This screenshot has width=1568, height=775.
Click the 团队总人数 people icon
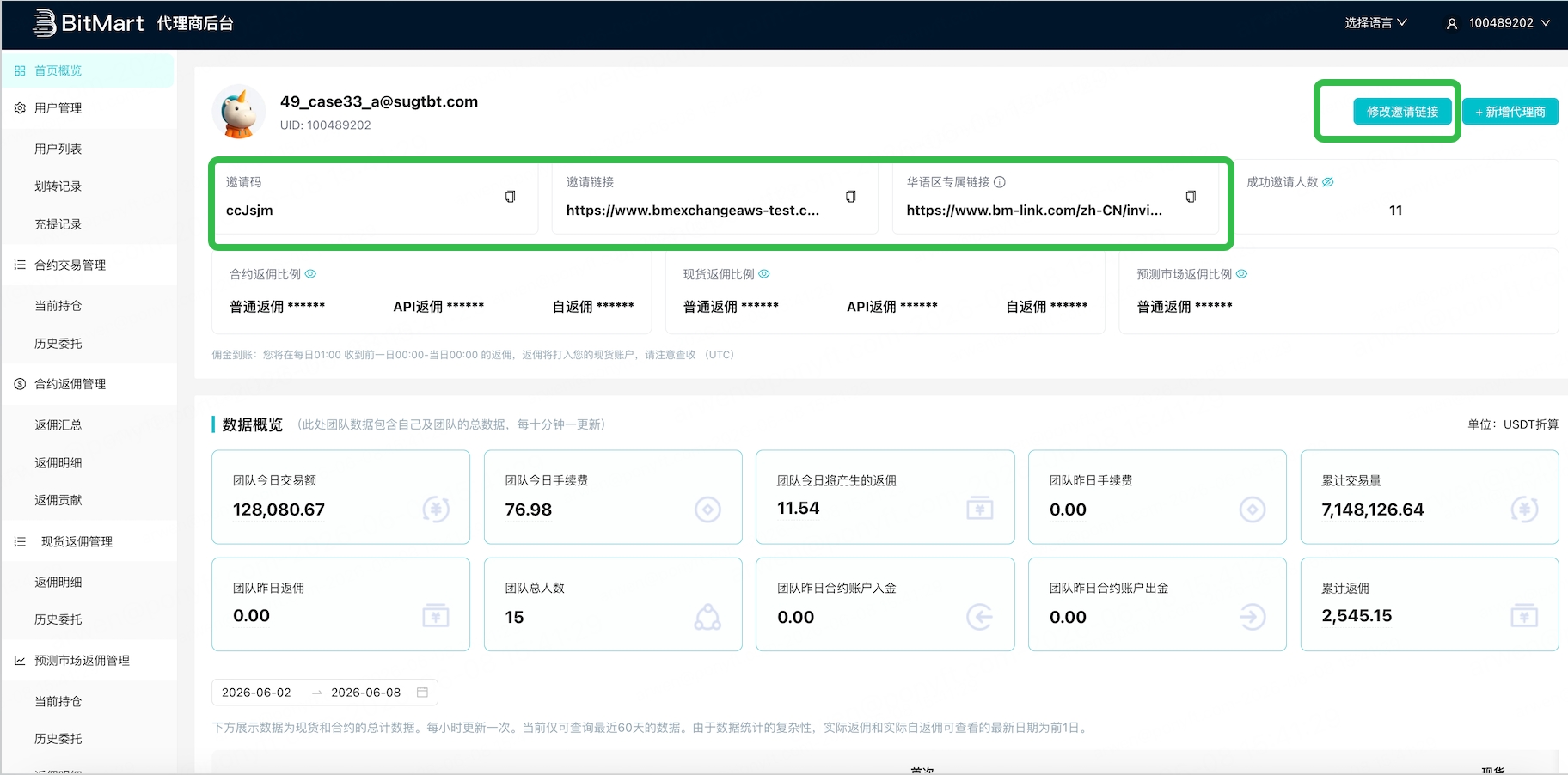(707, 617)
